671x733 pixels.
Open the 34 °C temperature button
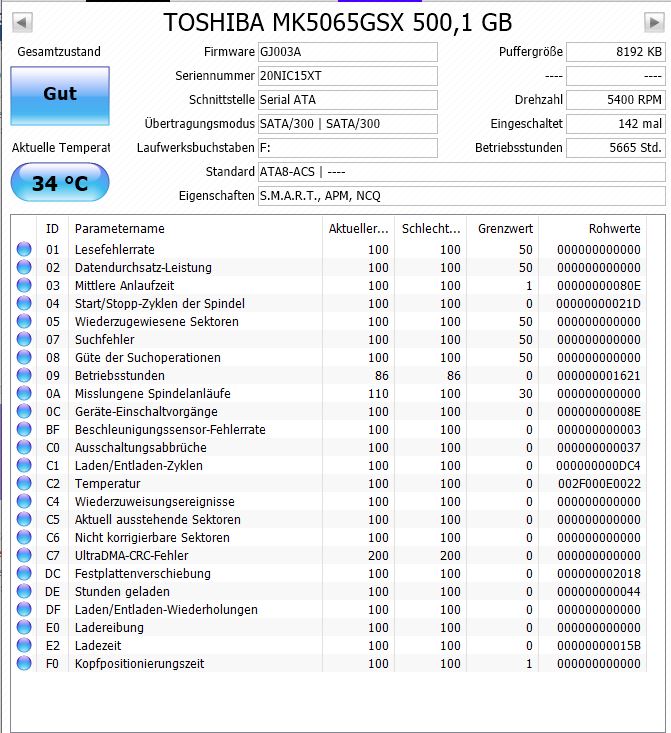tap(60, 182)
